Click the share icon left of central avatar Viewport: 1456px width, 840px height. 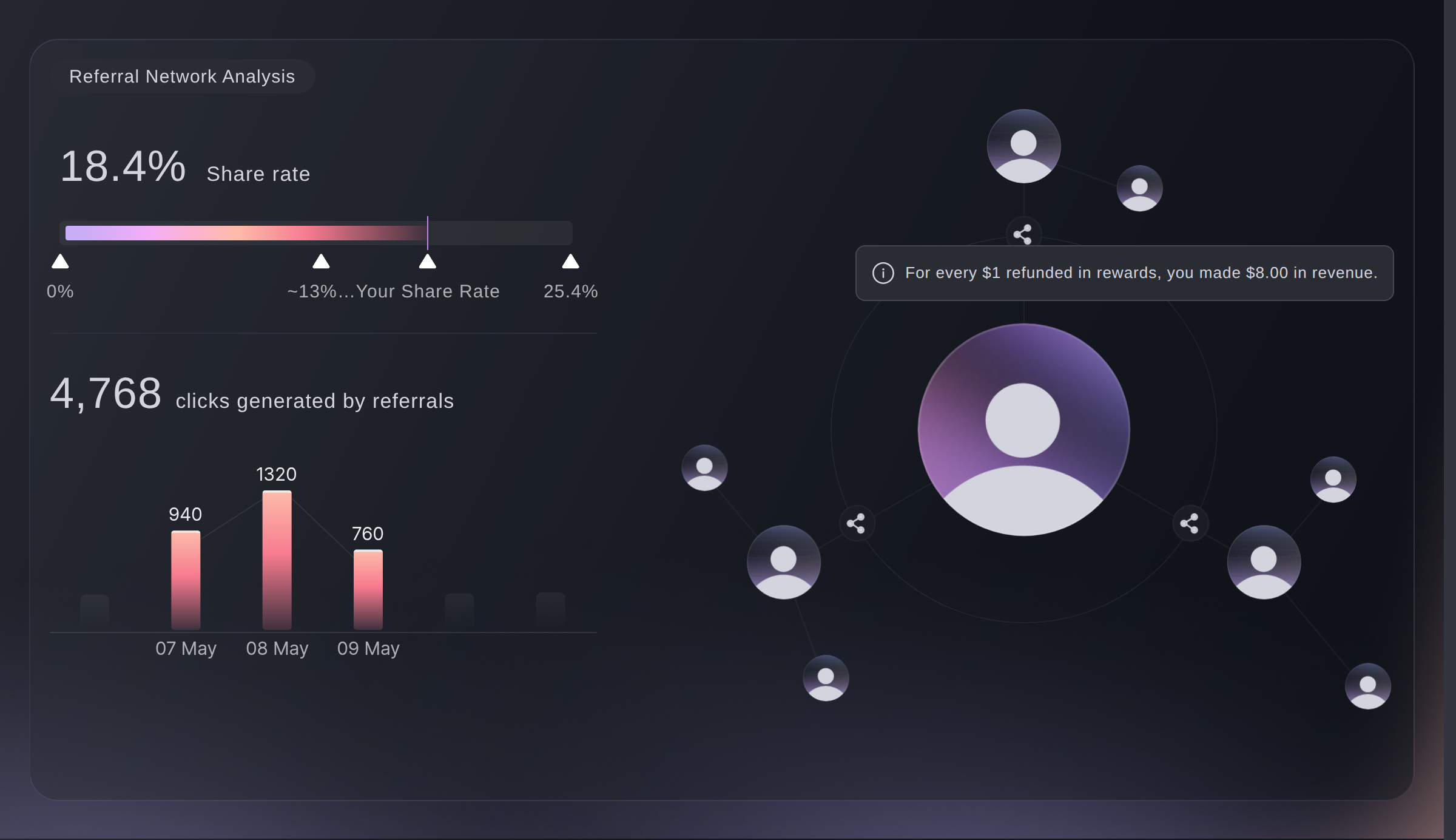[x=856, y=523]
